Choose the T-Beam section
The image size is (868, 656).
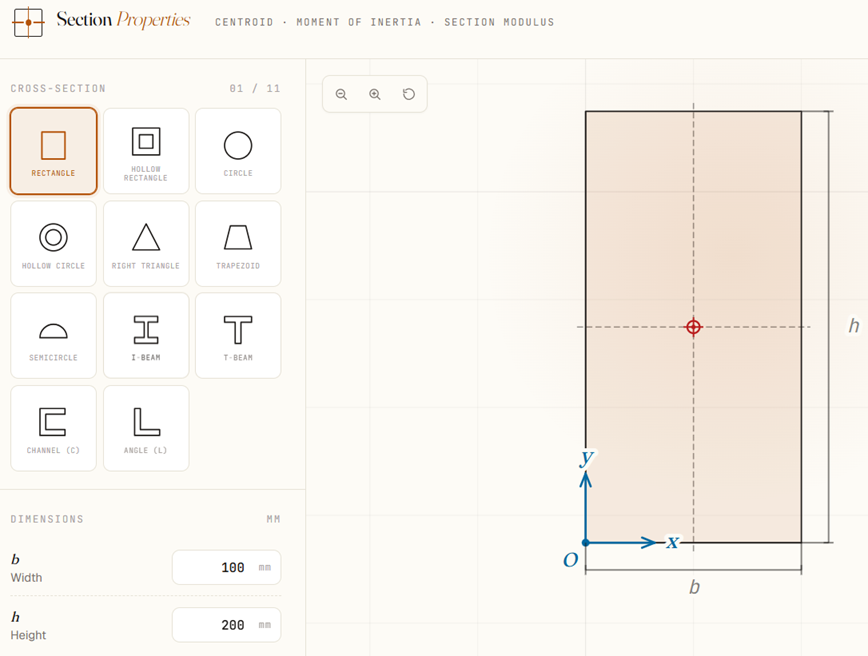coord(238,336)
